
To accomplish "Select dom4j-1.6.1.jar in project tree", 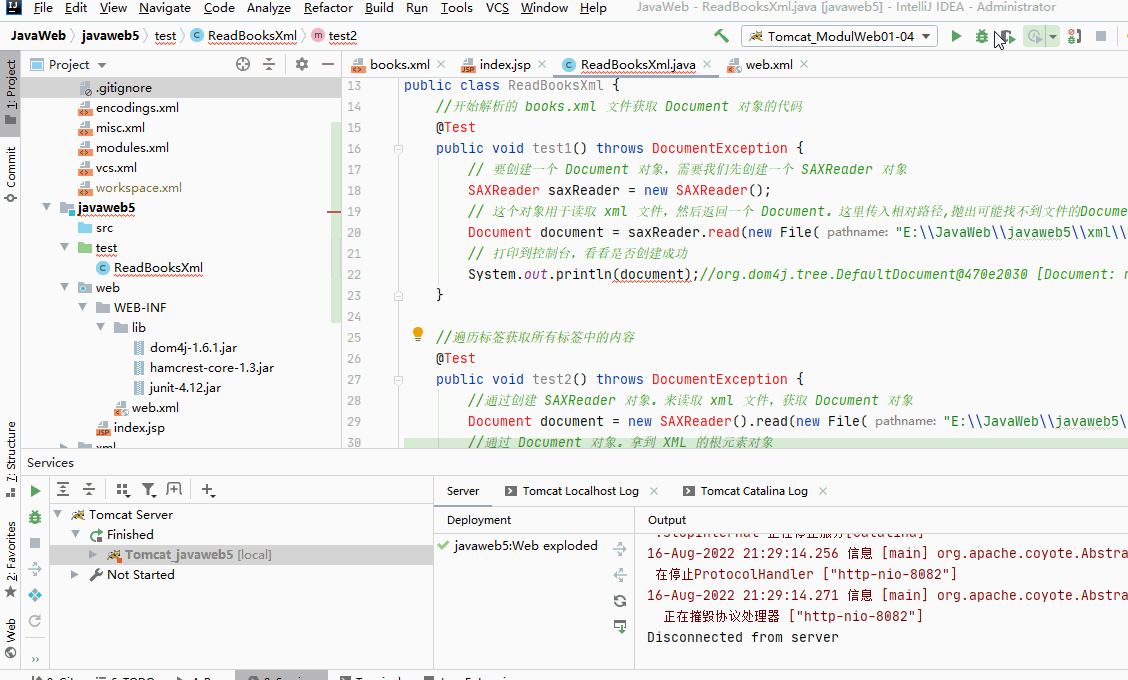I will click(193, 348).
